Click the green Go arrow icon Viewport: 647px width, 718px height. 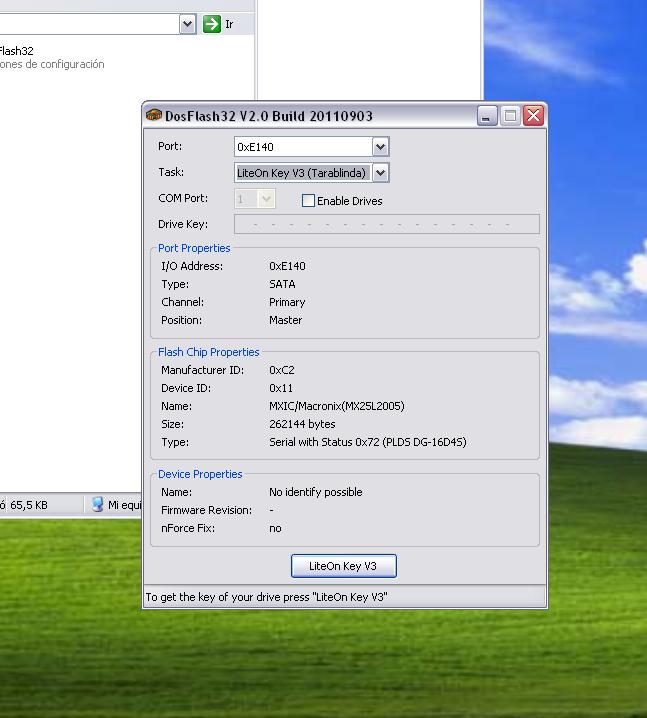tap(211, 24)
